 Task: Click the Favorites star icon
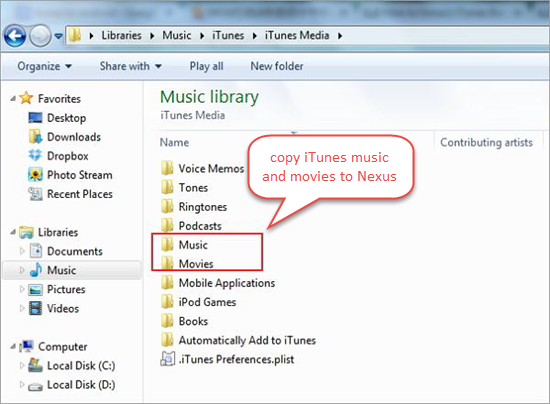click(26, 98)
